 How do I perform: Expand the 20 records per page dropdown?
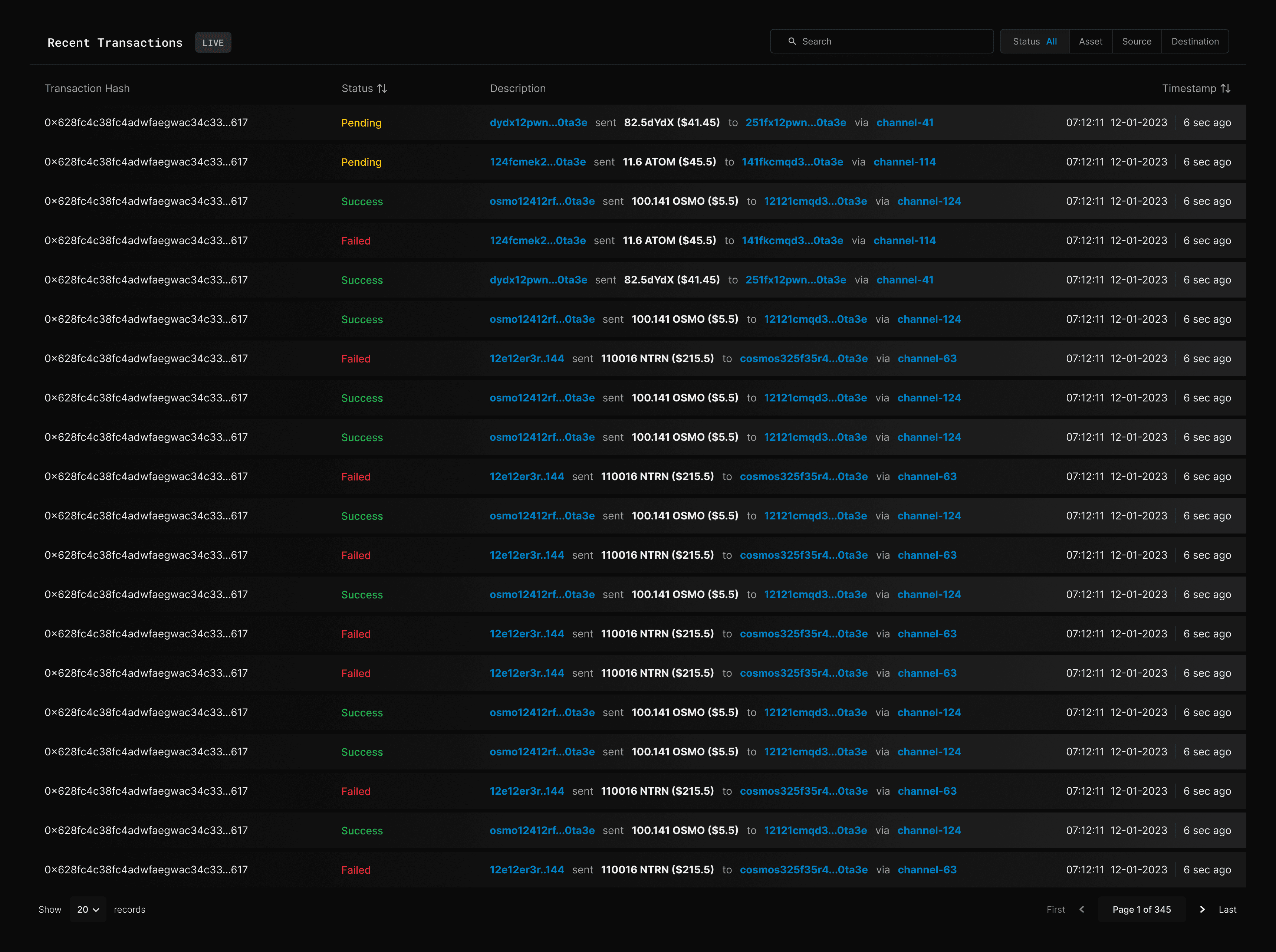[x=88, y=909]
